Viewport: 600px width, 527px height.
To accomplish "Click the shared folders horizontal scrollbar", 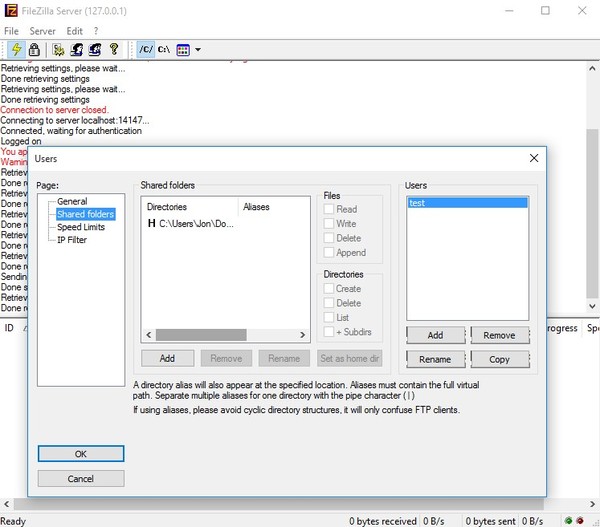I will coord(225,335).
